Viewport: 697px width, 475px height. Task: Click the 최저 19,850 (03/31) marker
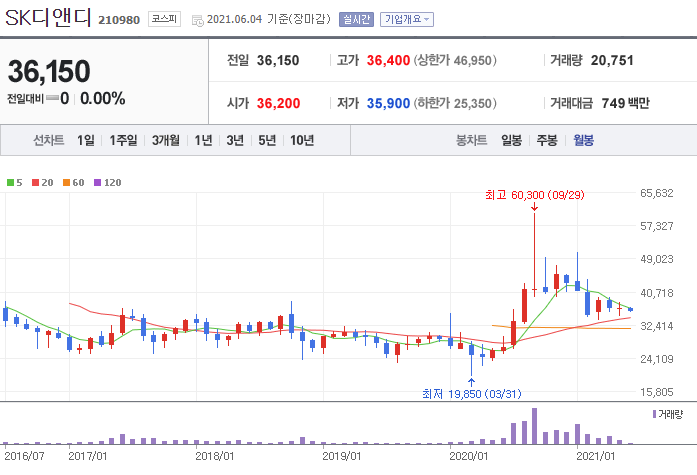(472, 394)
